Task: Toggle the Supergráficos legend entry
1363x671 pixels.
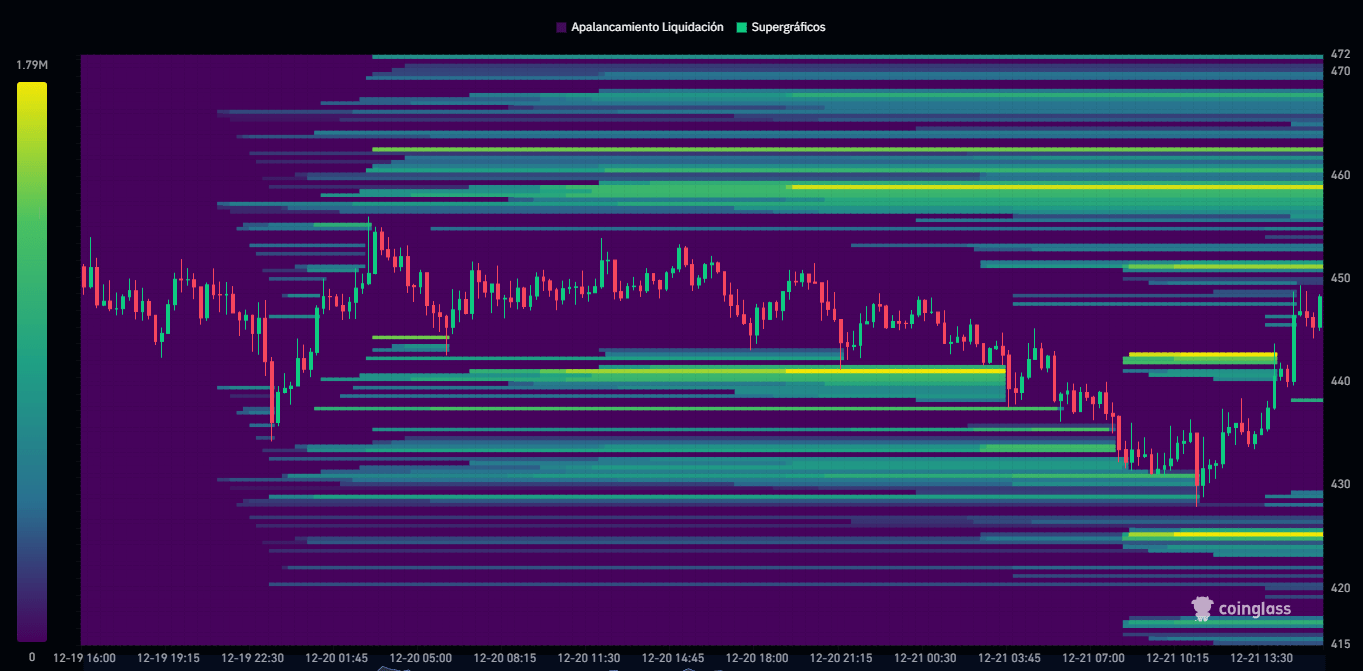Action: [780, 27]
